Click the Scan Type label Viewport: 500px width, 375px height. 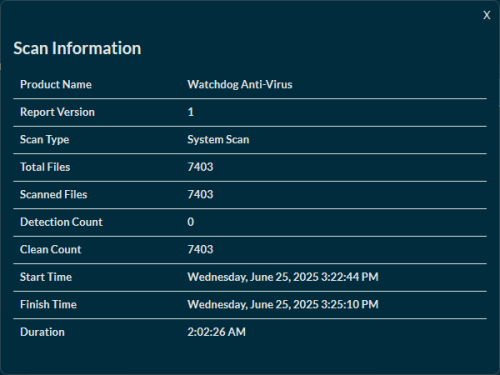coord(45,139)
